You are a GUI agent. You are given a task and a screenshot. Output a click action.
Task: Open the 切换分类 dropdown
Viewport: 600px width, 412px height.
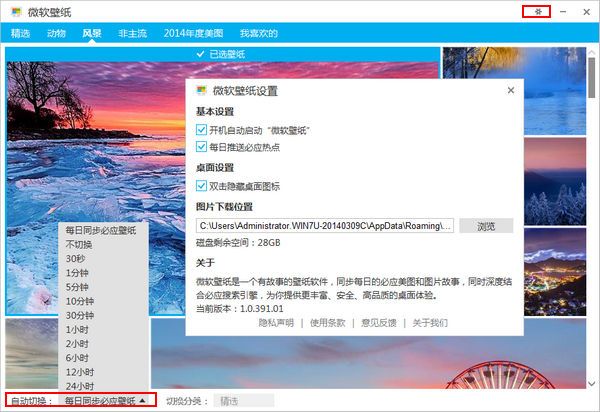244,401
